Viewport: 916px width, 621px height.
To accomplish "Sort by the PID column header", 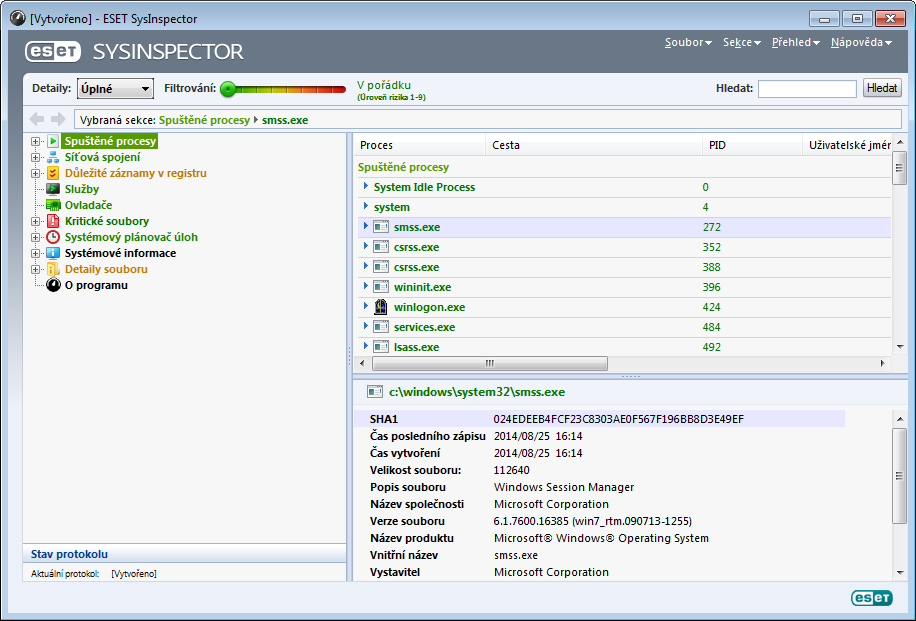I will coord(752,145).
